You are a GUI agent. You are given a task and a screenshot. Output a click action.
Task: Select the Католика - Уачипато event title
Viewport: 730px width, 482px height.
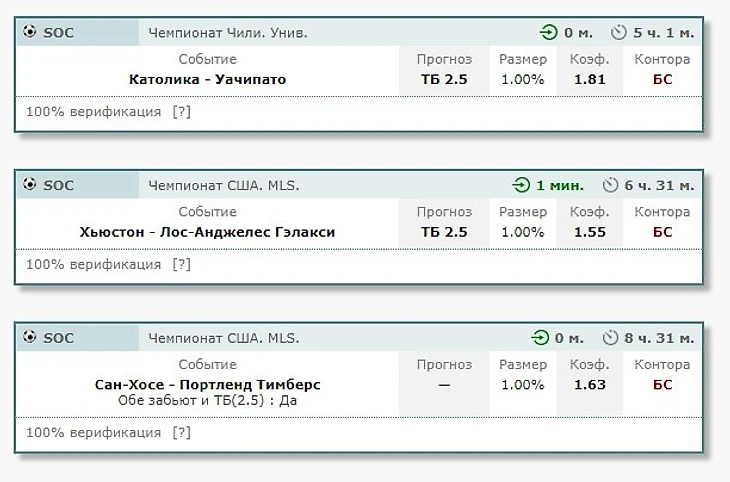point(208,79)
